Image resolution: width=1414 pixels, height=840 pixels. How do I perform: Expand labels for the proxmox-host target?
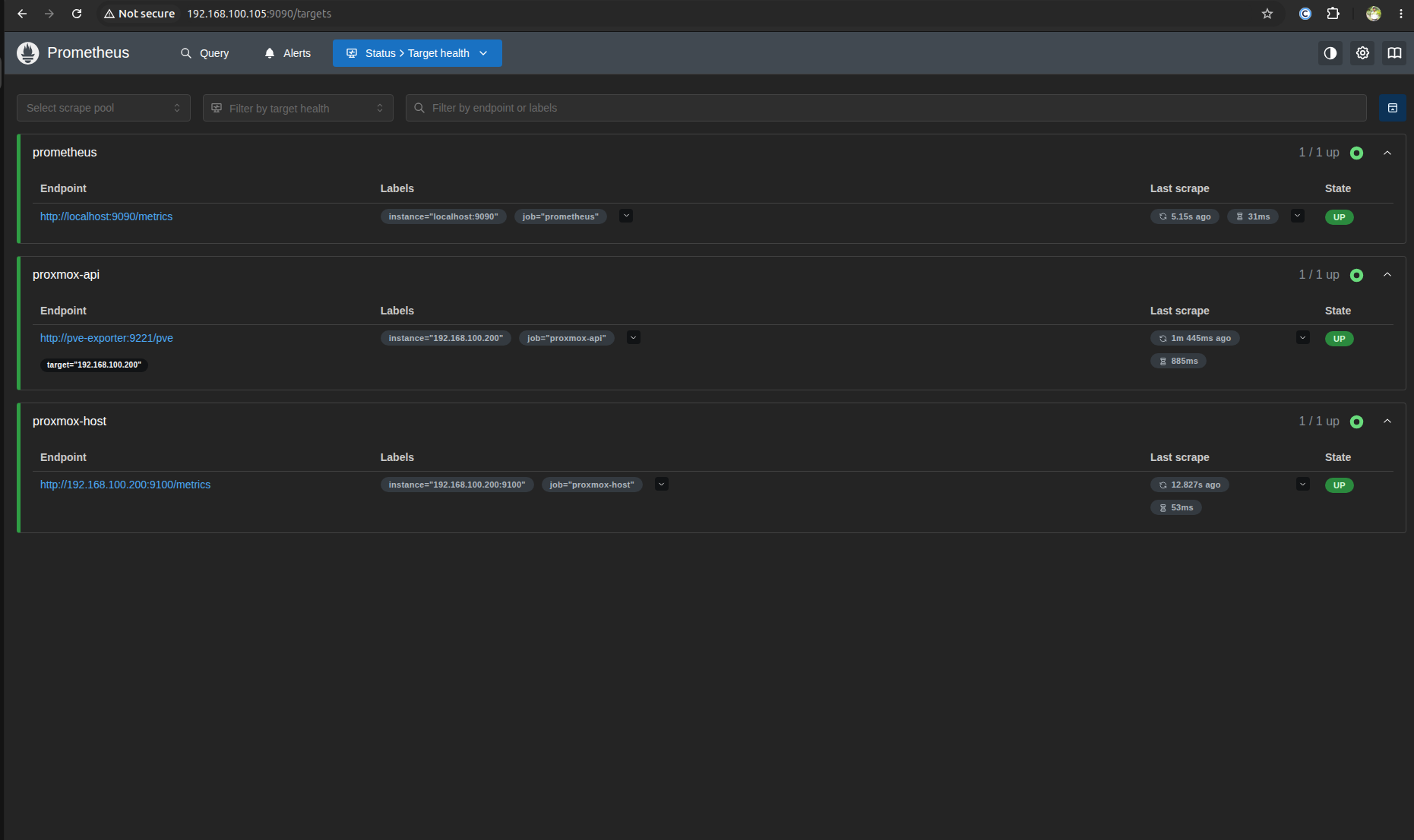(662, 484)
